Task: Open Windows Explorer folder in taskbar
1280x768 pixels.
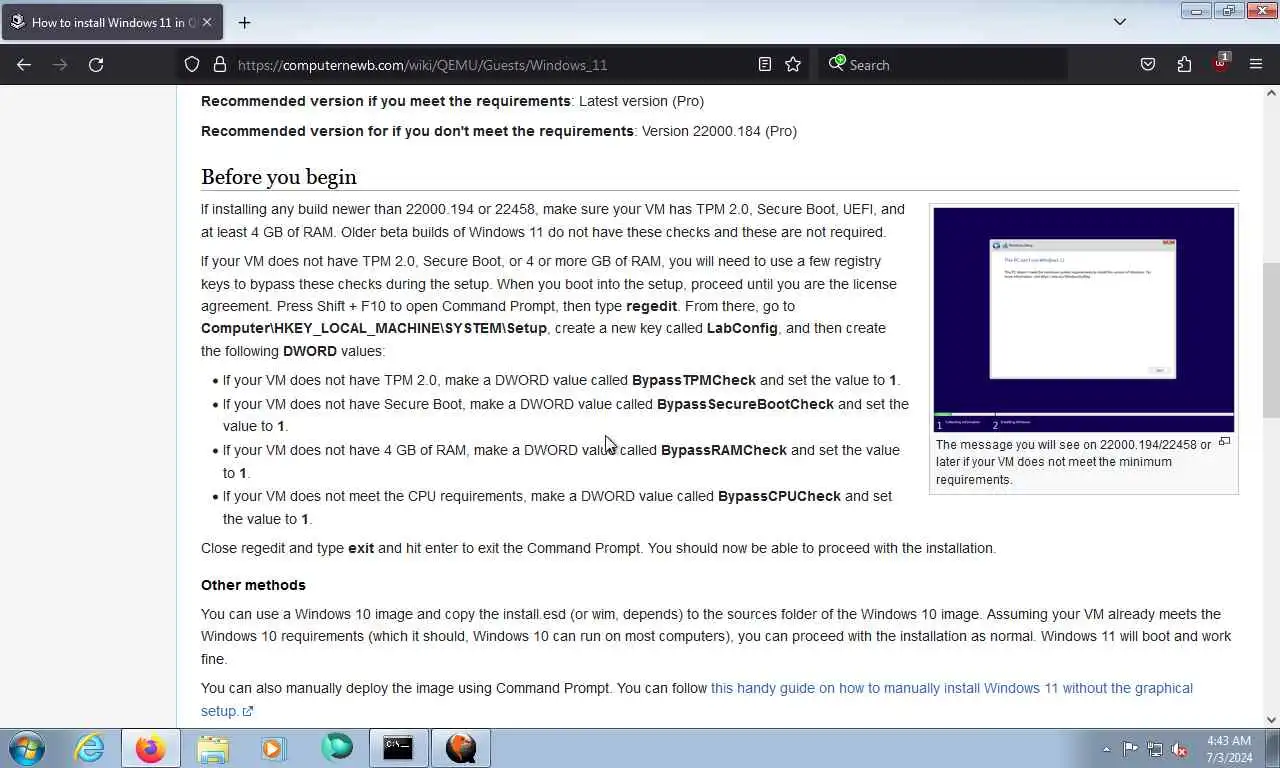Action: click(213, 748)
